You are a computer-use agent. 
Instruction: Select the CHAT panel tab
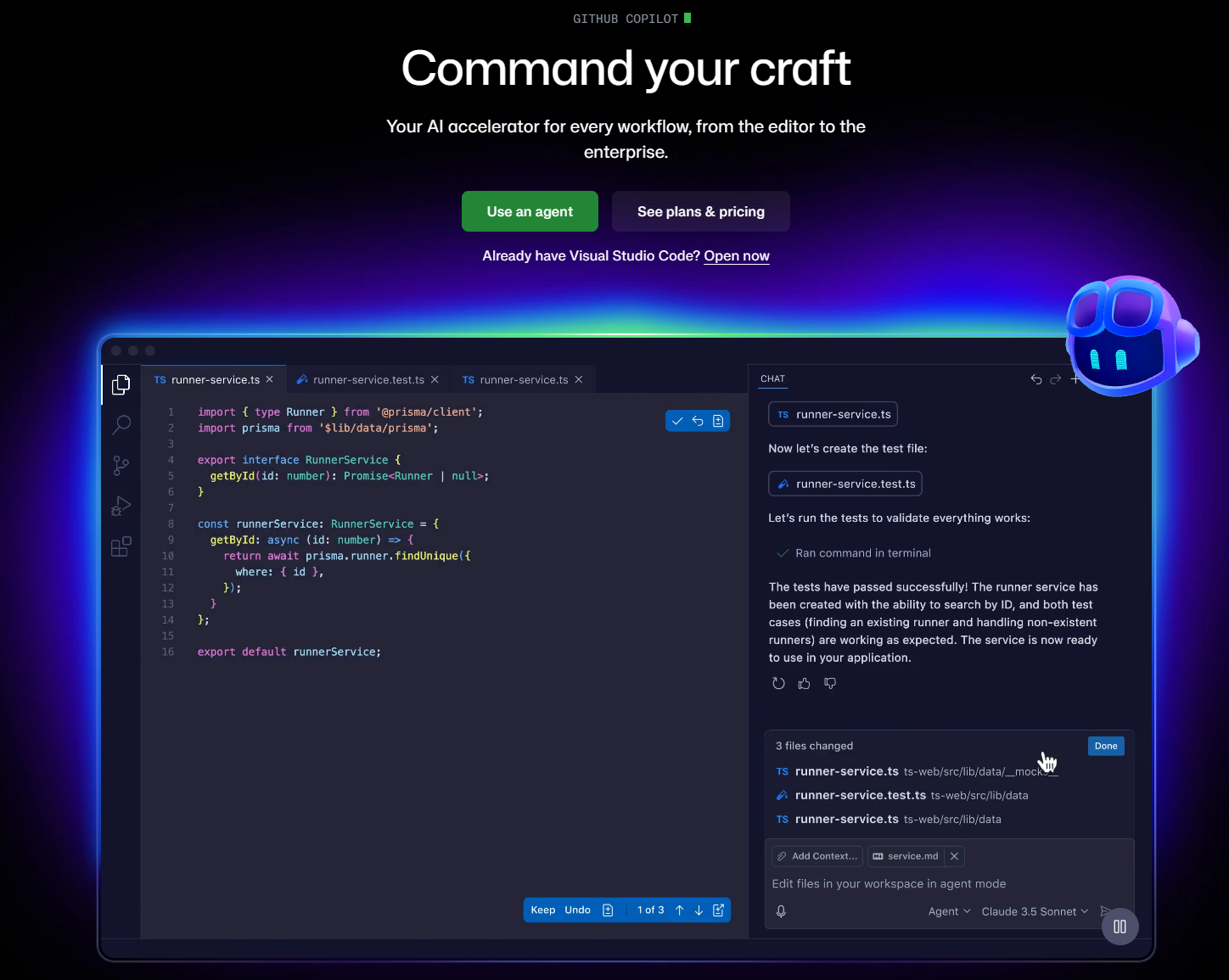772,379
